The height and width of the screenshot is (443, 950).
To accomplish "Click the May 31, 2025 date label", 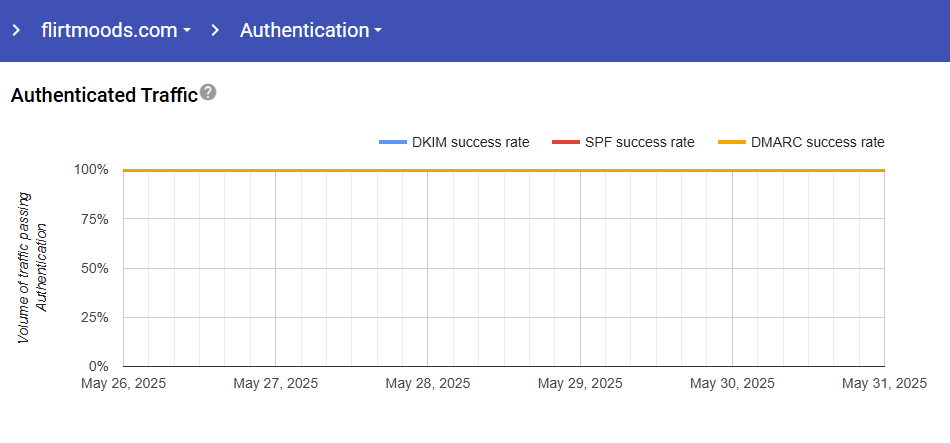I will [x=884, y=383].
